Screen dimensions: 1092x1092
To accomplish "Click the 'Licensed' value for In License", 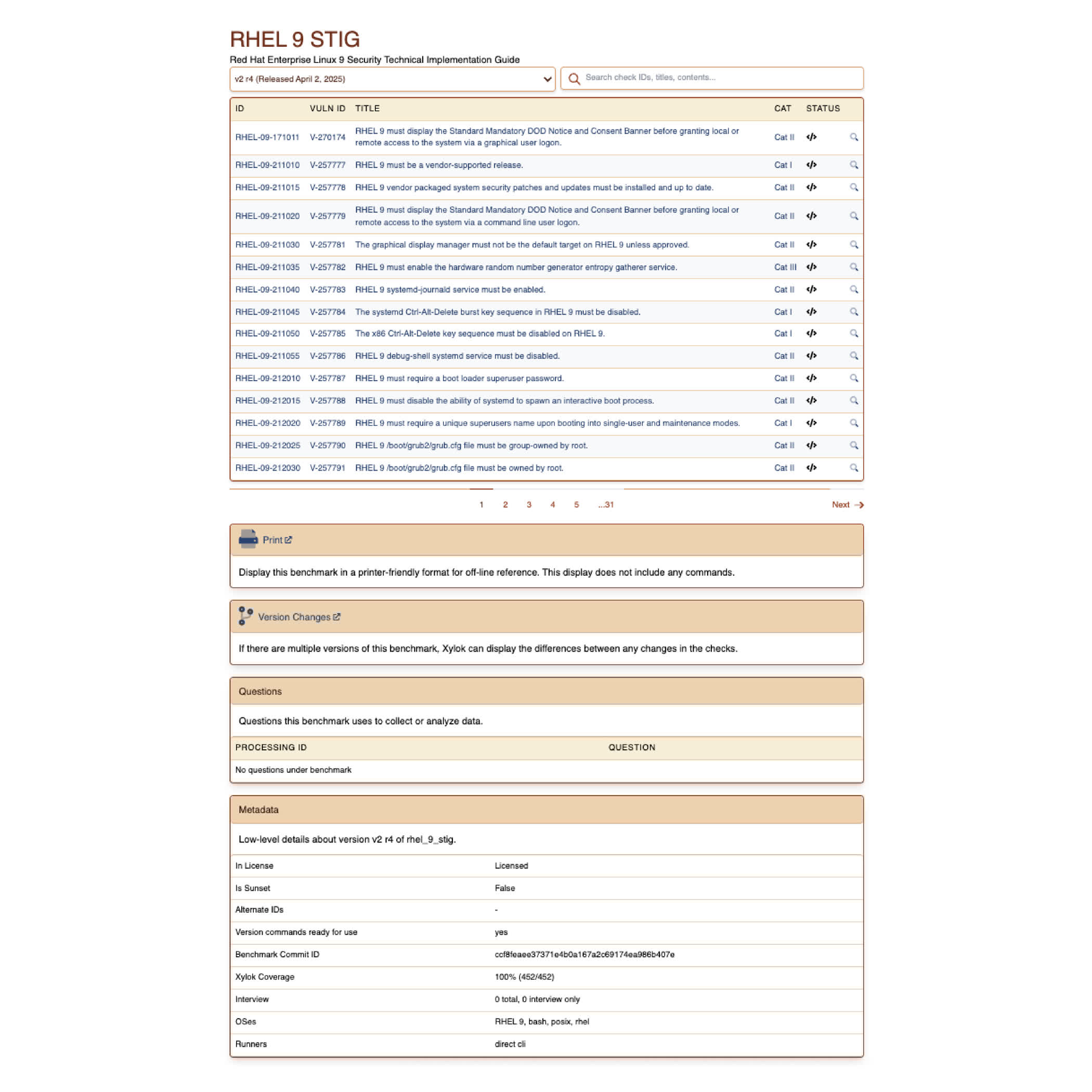I will (x=511, y=865).
